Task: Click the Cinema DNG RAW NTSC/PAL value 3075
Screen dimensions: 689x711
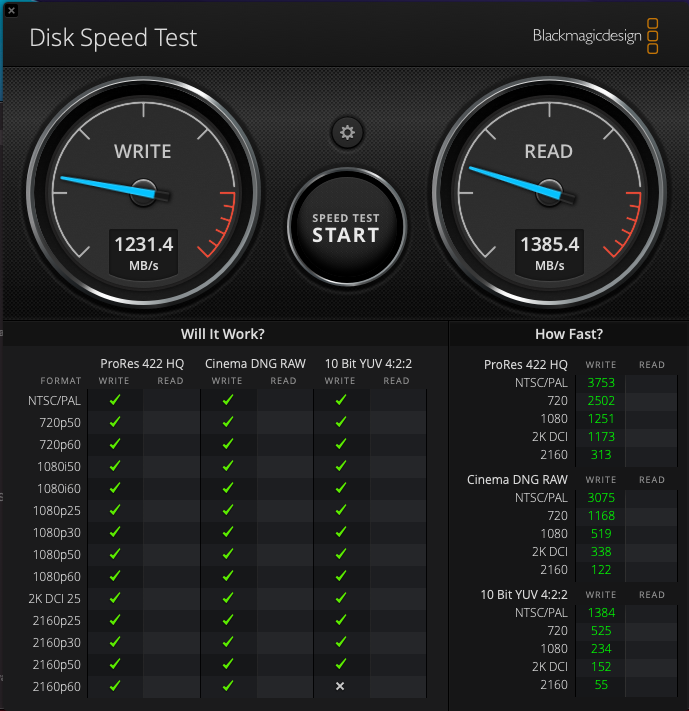Action: click(601, 498)
